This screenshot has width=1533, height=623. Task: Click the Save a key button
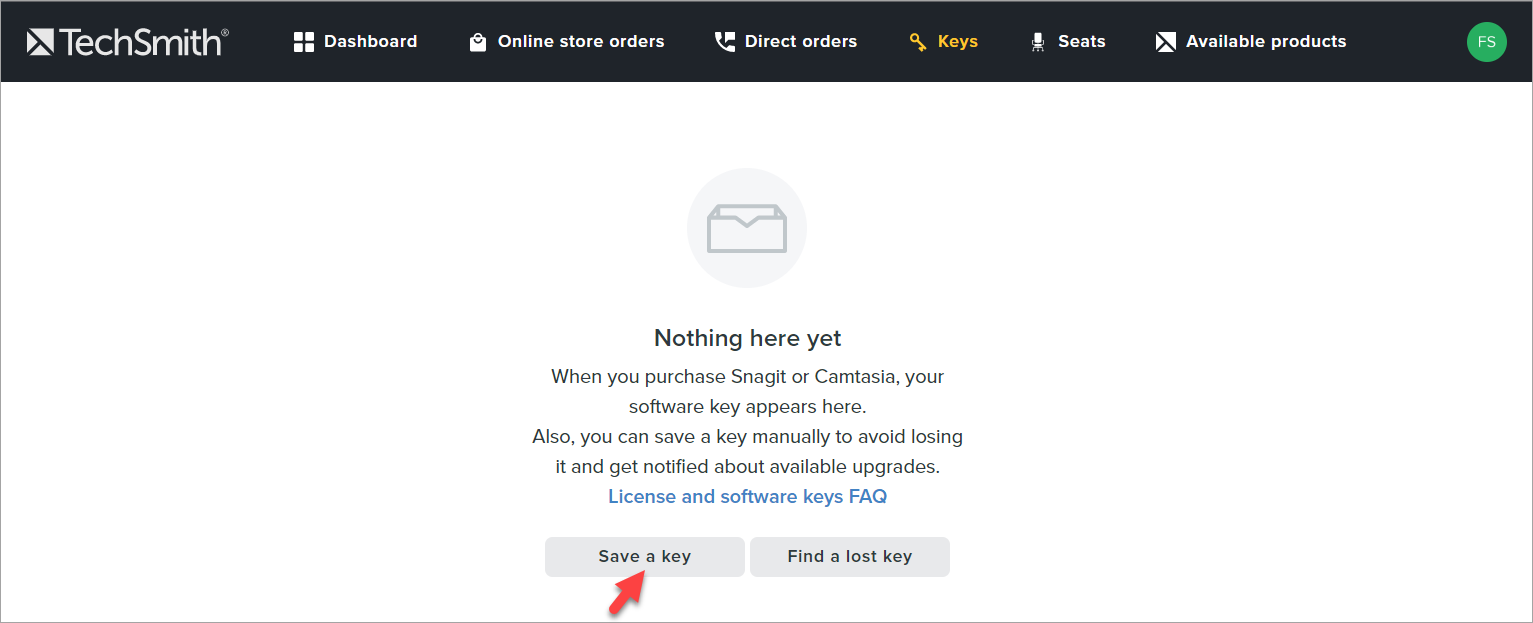point(644,556)
